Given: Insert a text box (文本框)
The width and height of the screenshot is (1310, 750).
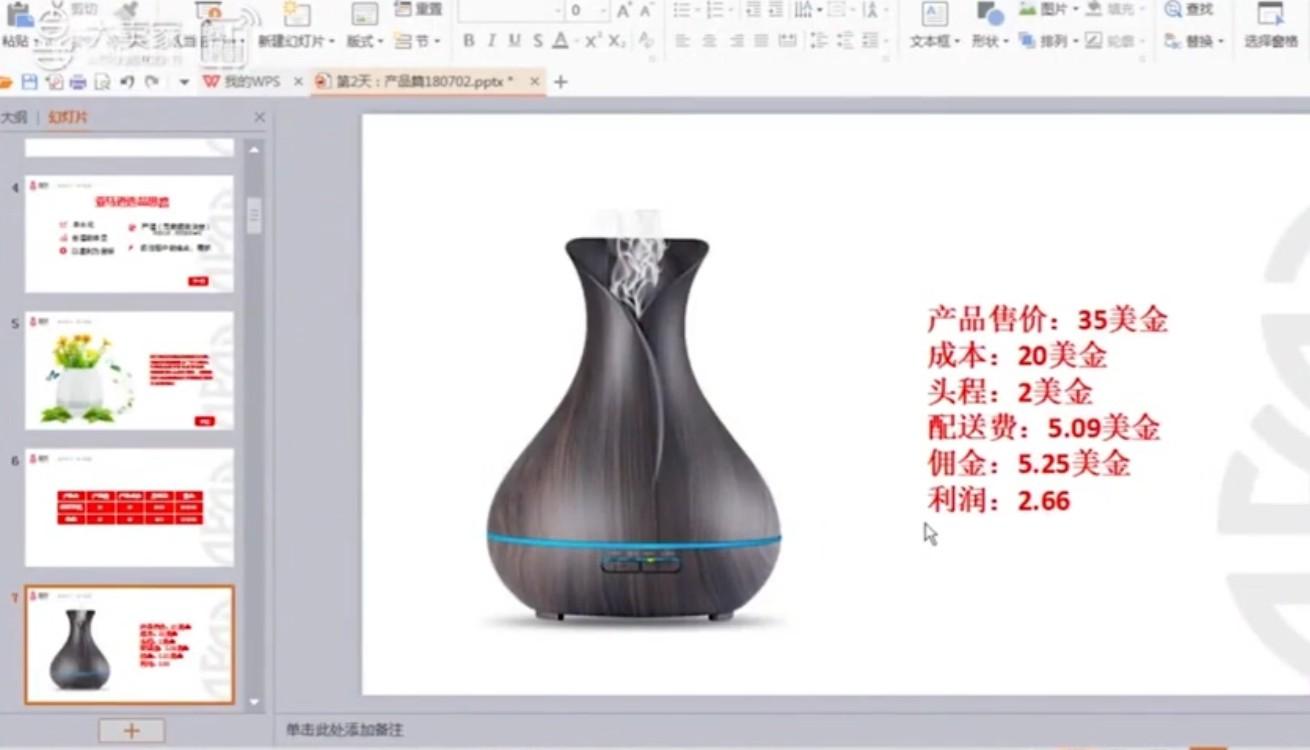Looking at the screenshot, I should [934, 26].
